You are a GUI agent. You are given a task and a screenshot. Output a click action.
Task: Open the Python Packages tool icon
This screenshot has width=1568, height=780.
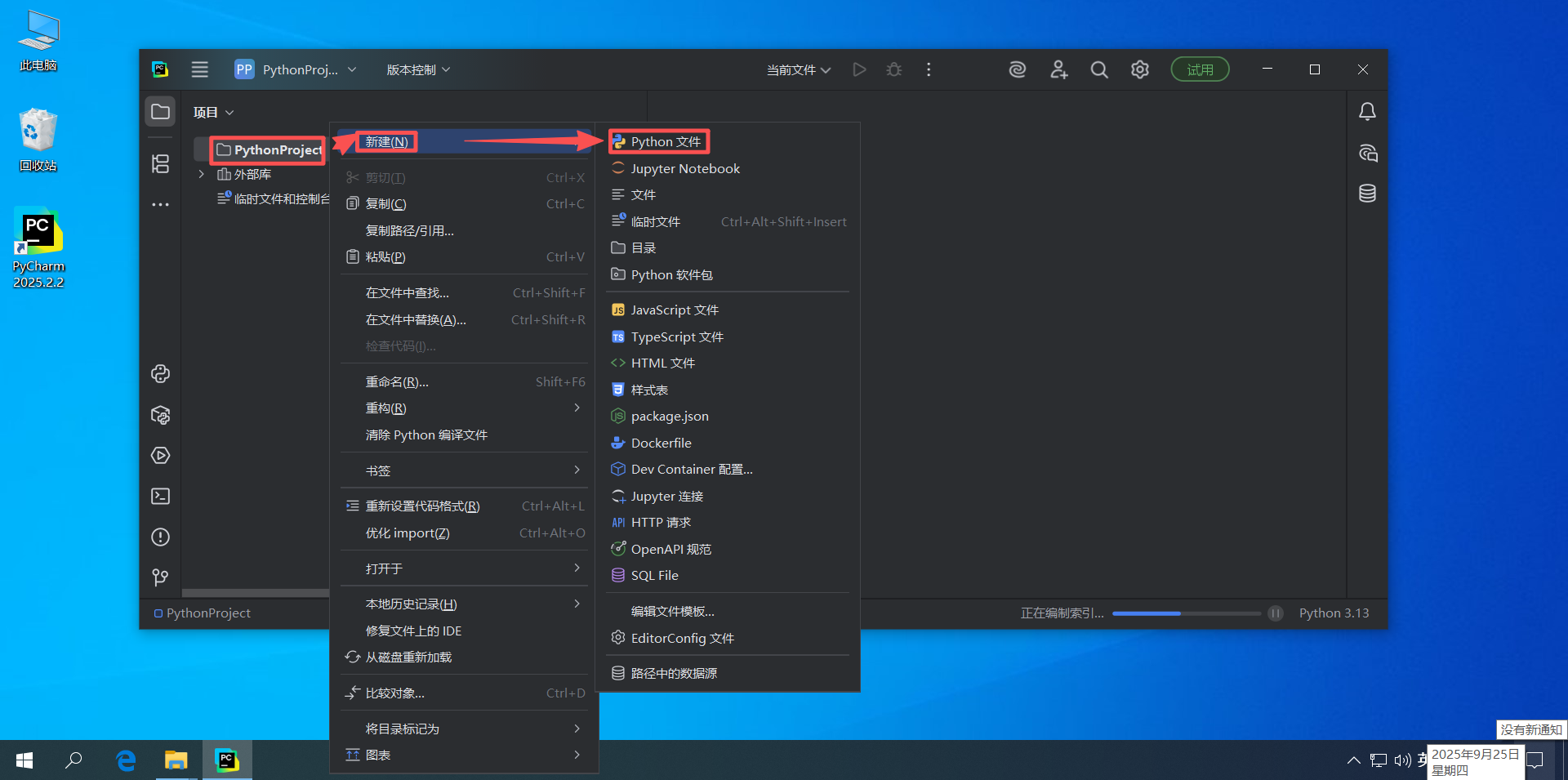click(x=160, y=415)
